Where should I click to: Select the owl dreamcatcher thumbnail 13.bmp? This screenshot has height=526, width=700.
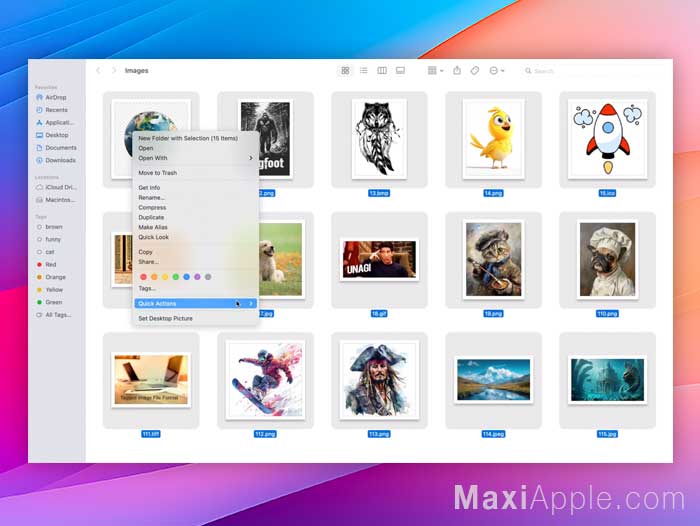(x=379, y=139)
